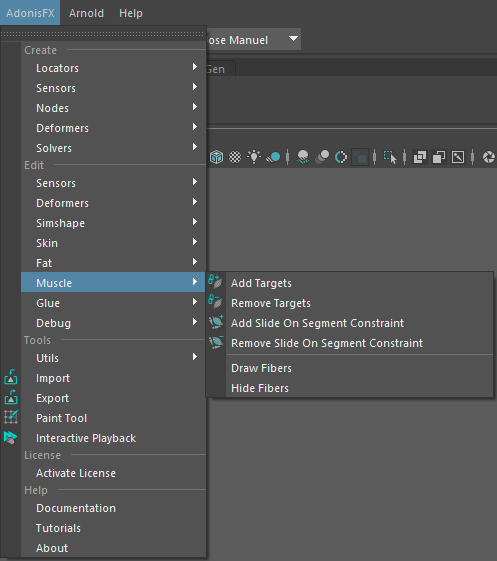Toggle the motion blur spheres icon

322,157
